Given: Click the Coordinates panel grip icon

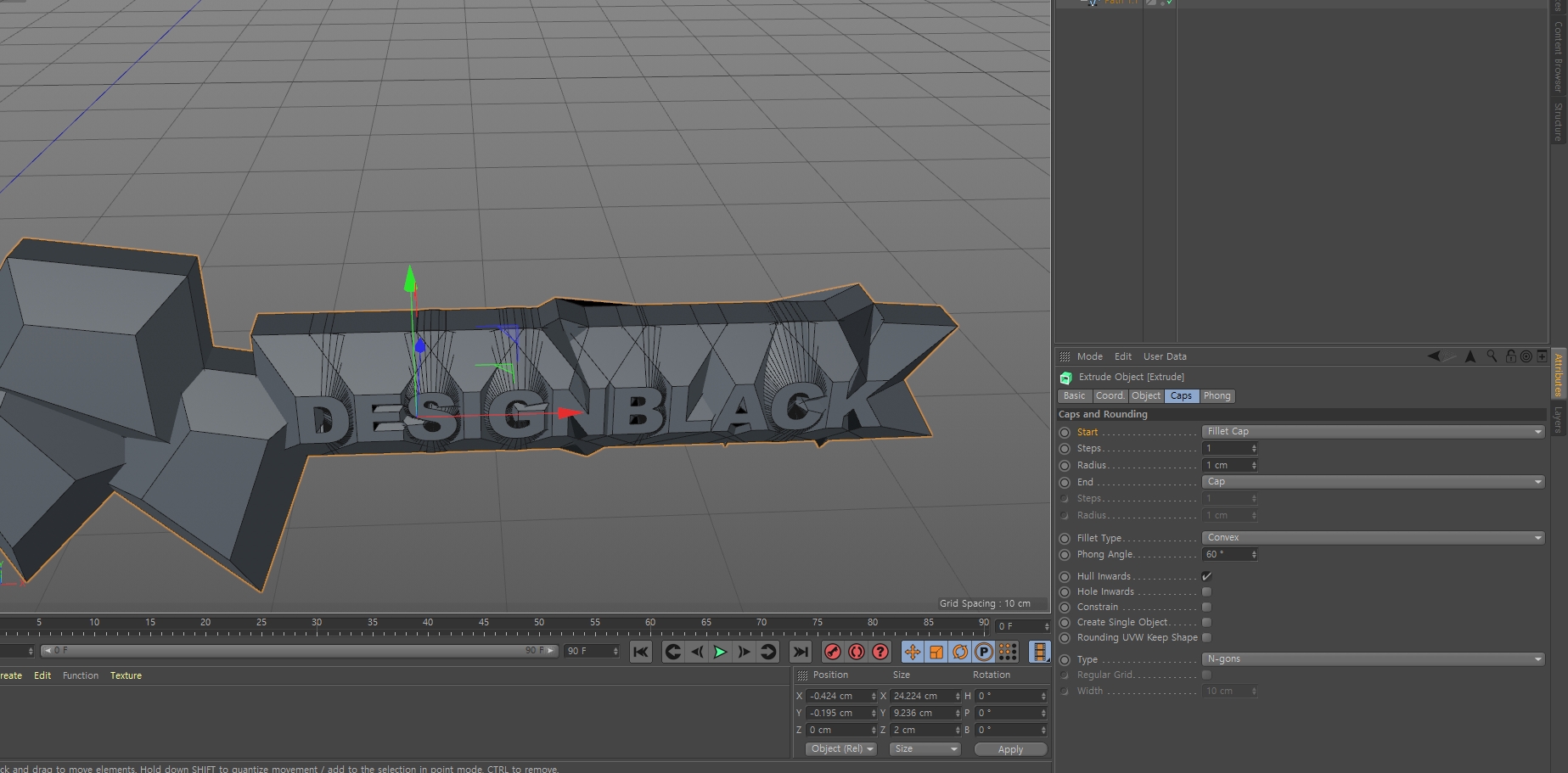Looking at the screenshot, I should (802, 675).
